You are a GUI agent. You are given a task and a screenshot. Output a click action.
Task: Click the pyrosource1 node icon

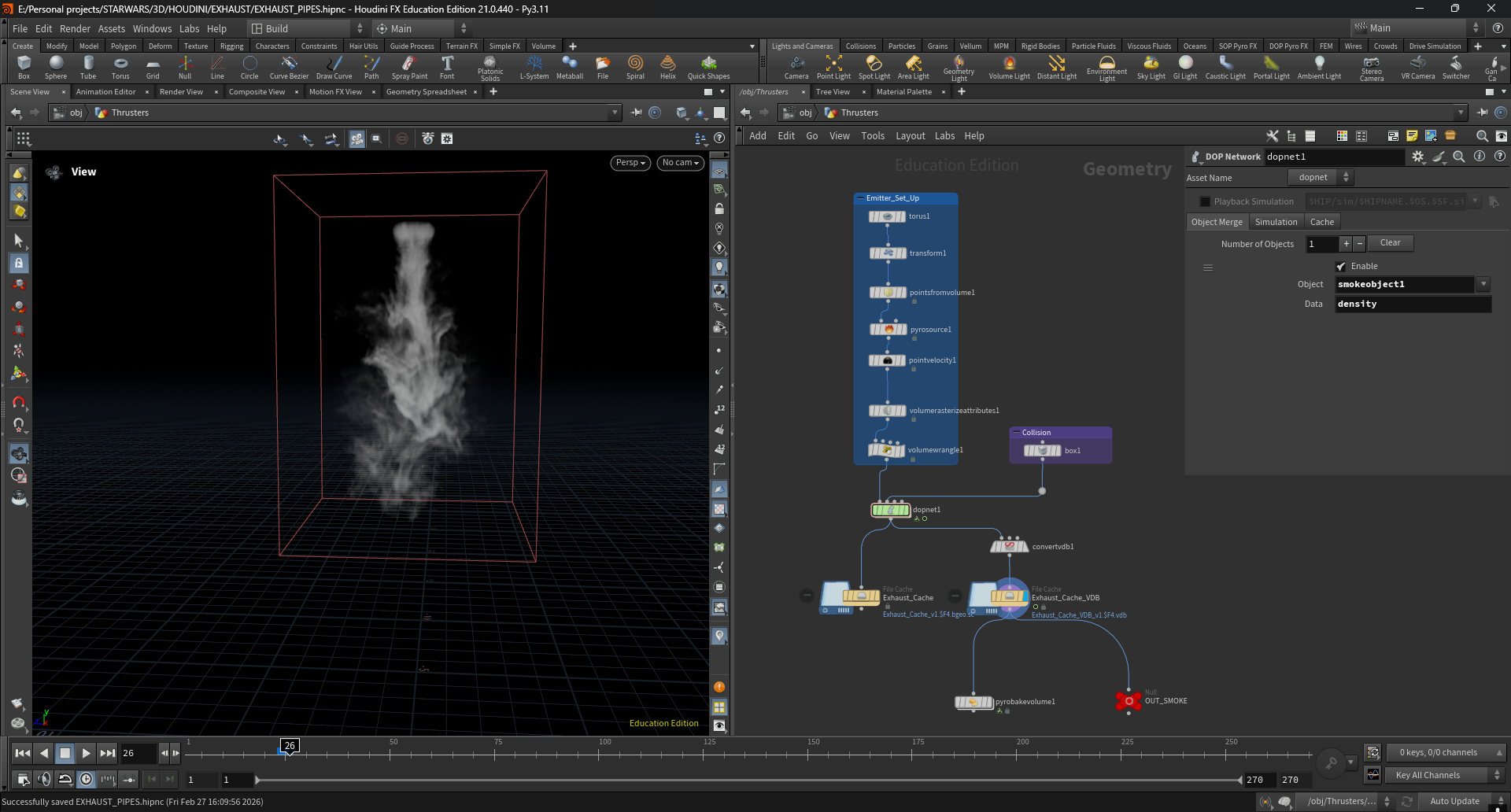click(x=888, y=330)
